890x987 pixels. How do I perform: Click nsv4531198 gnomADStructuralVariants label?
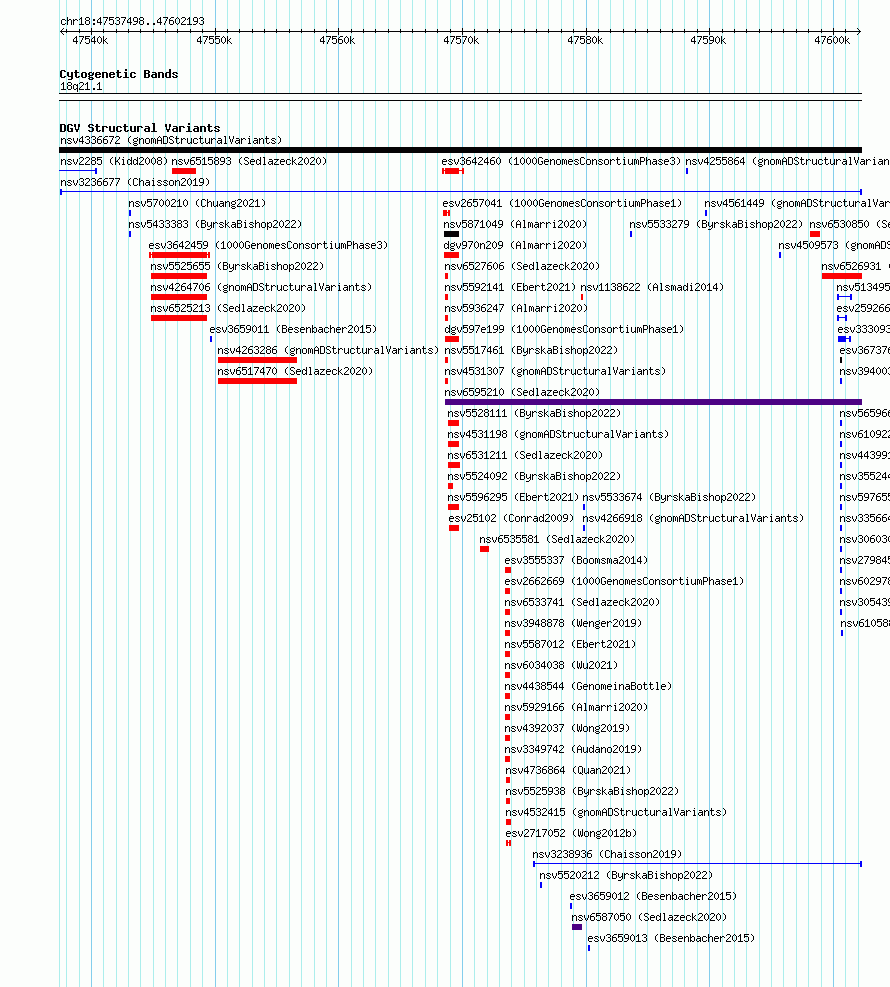pos(558,434)
